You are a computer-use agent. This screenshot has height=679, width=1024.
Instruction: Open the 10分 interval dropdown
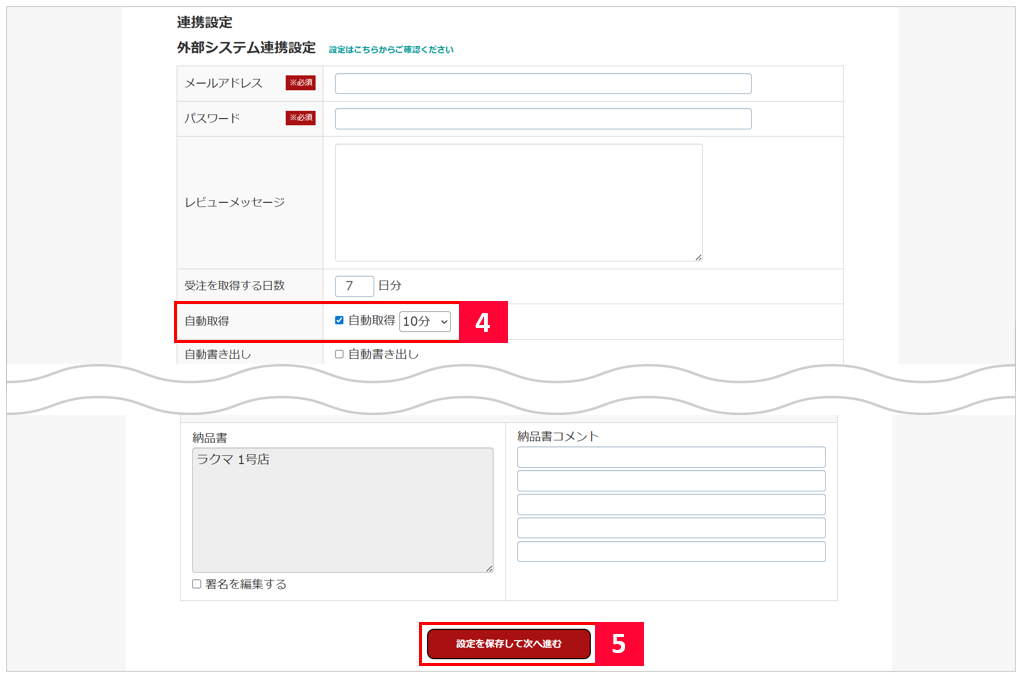tap(425, 321)
